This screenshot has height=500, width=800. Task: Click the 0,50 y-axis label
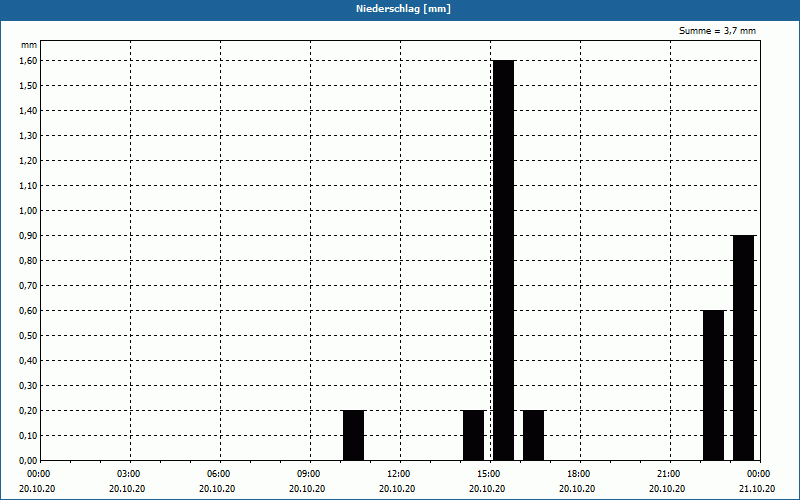pos(28,336)
